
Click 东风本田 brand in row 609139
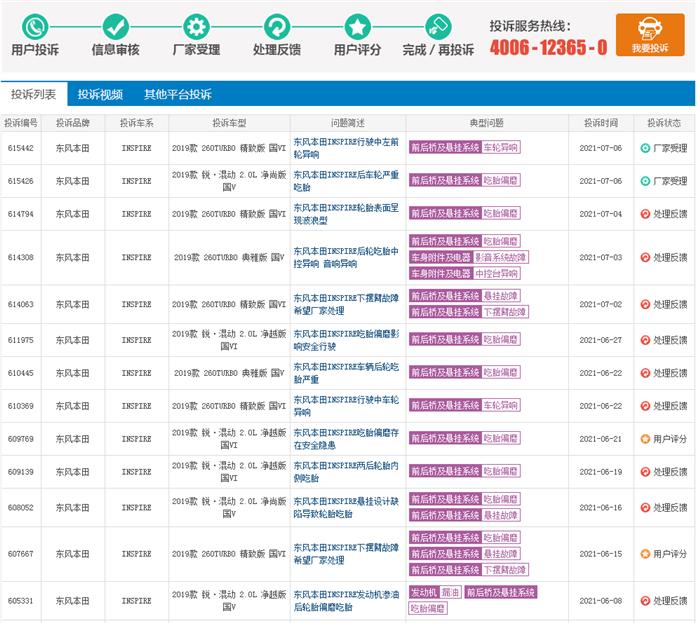[x=72, y=472]
